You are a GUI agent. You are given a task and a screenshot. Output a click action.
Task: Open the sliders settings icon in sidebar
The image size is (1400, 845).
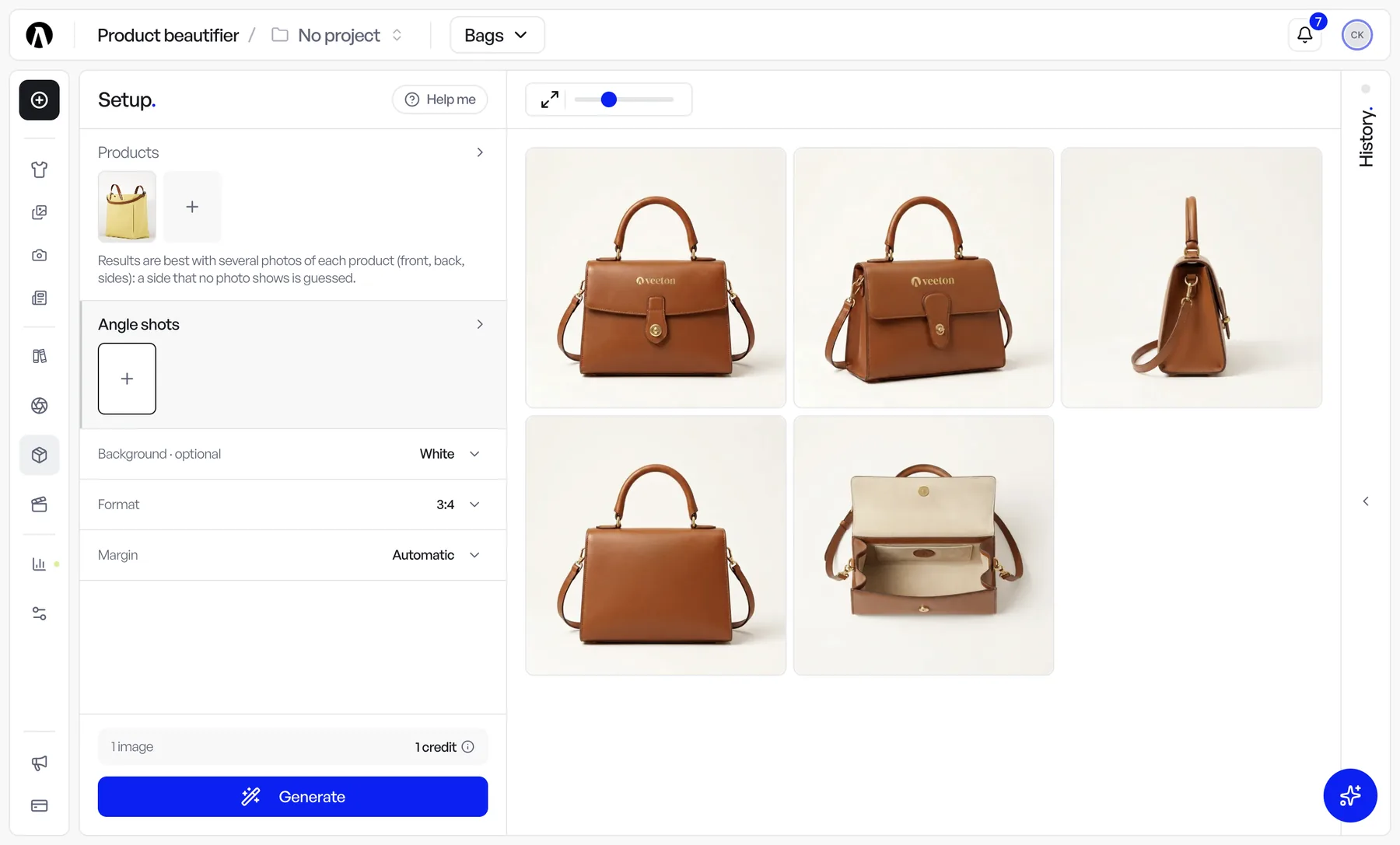tap(39, 613)
